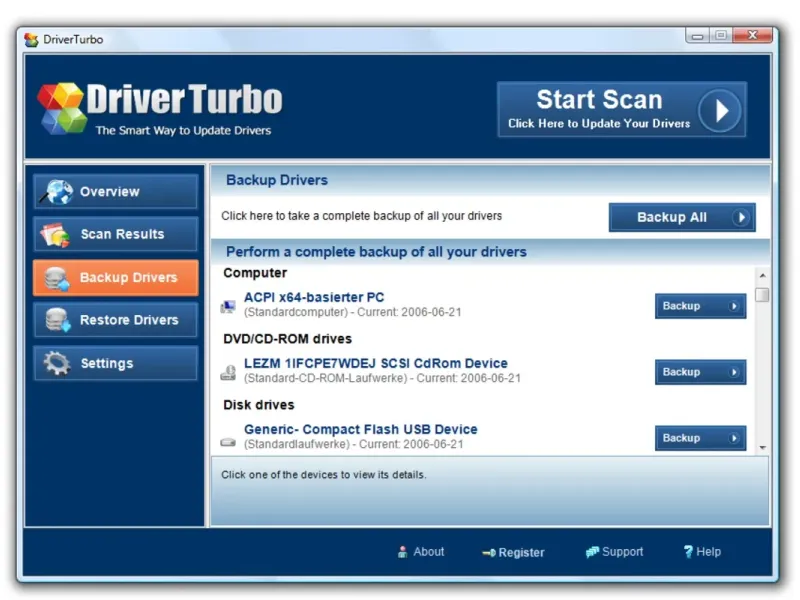Click the Compact Flash USB Device disk icon
Screen dimensions: 800x600
coord(228,442)
